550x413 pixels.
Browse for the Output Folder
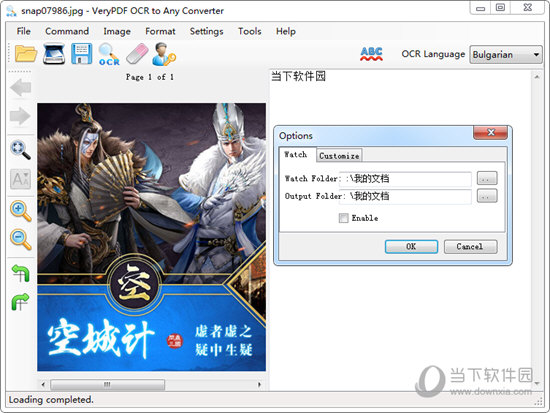(x=487, y=196)
